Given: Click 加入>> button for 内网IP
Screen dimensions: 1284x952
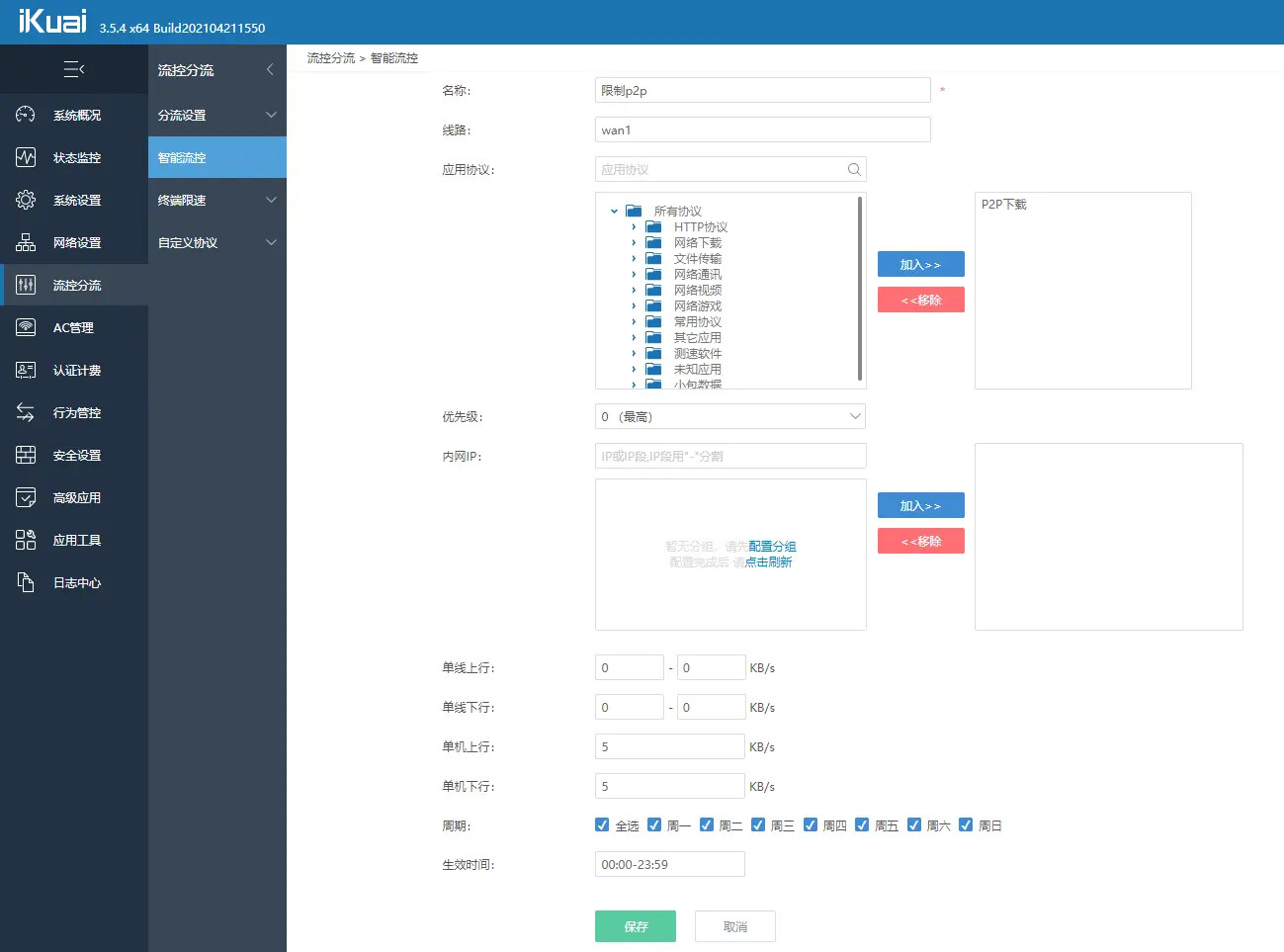Looking at the screenshot, I should [921, 505].
